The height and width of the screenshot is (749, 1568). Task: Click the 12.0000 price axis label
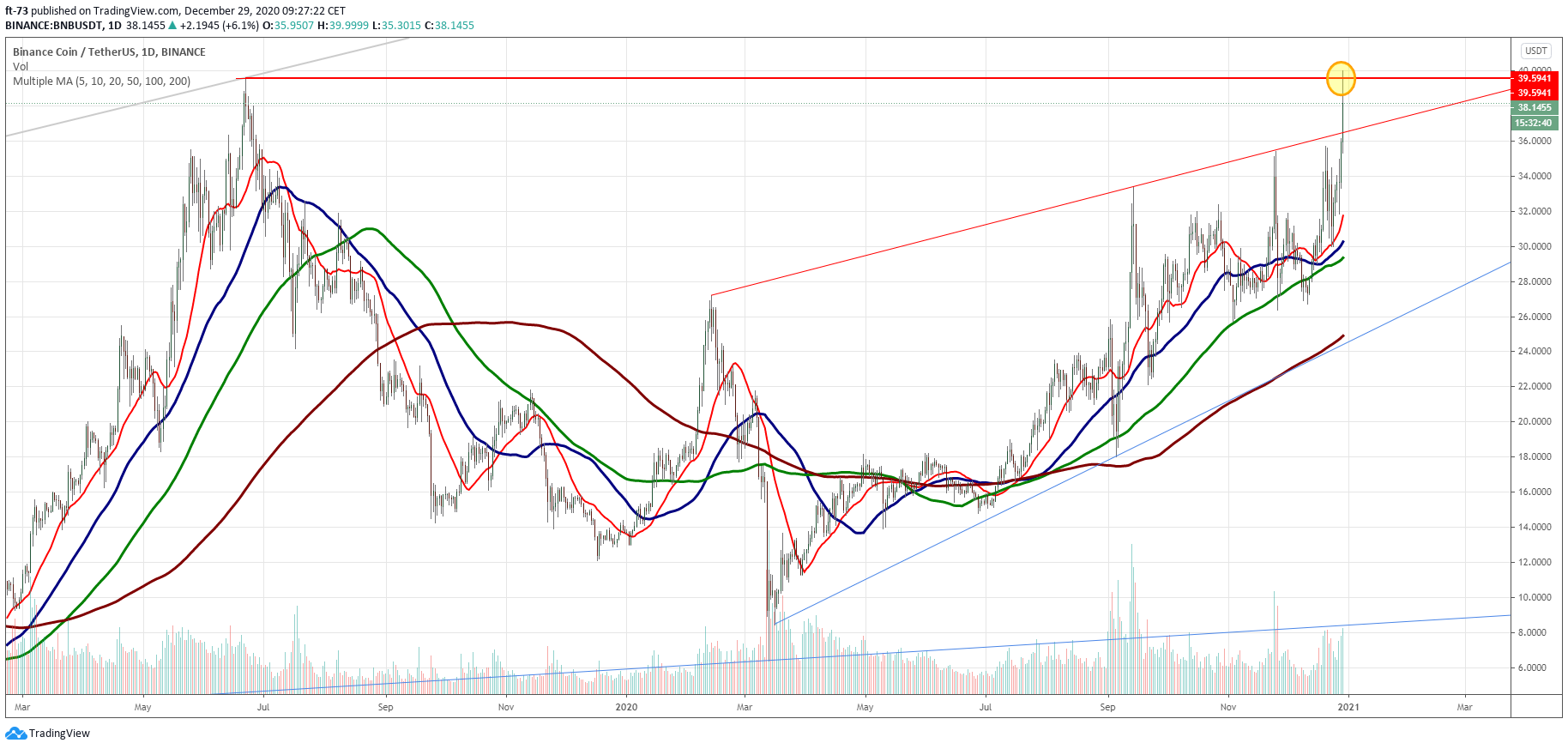tap(1535, 563)
